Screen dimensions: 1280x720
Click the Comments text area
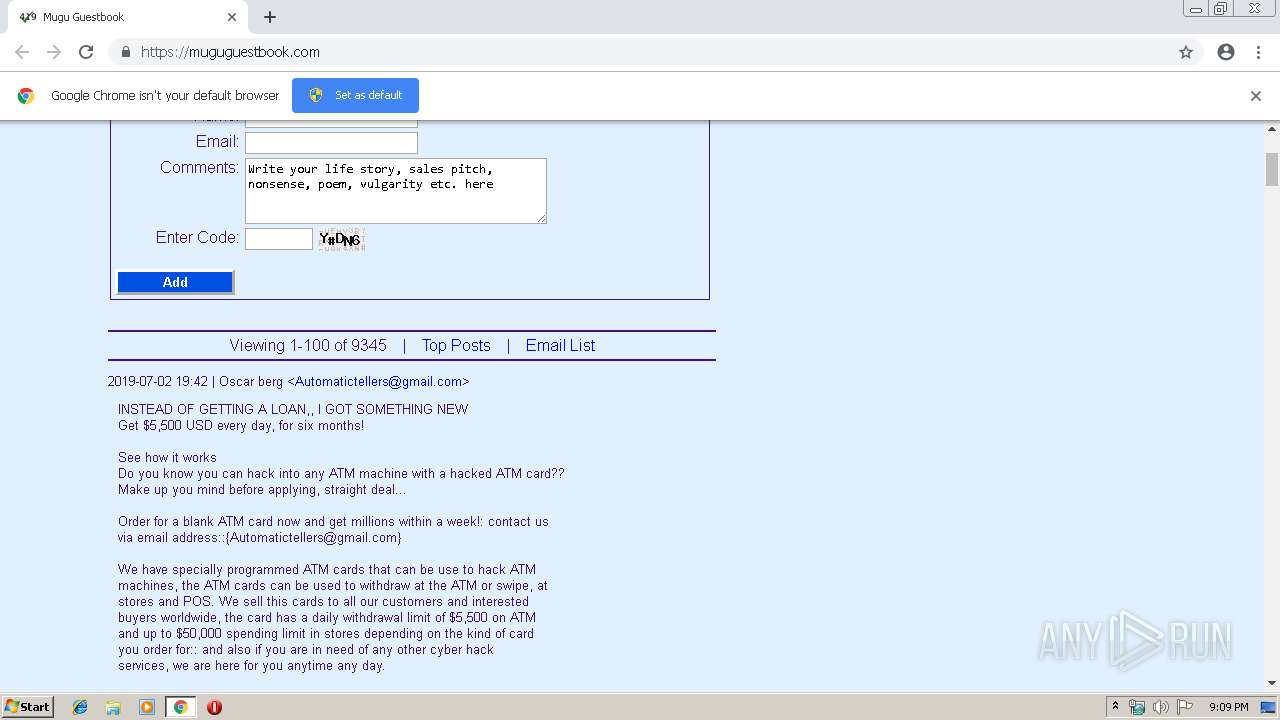click(396, 190)
